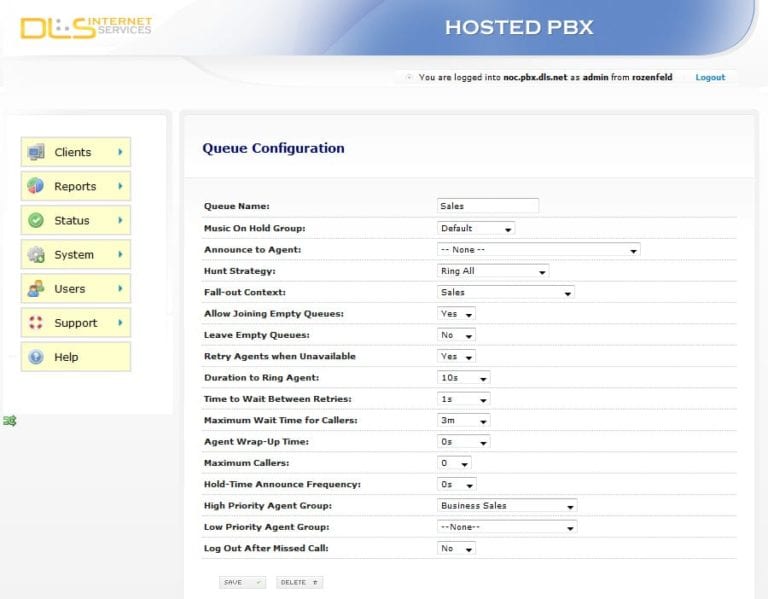
Task: Change the Log Out After Missed Call dropdown
Action: click(456, 549)
